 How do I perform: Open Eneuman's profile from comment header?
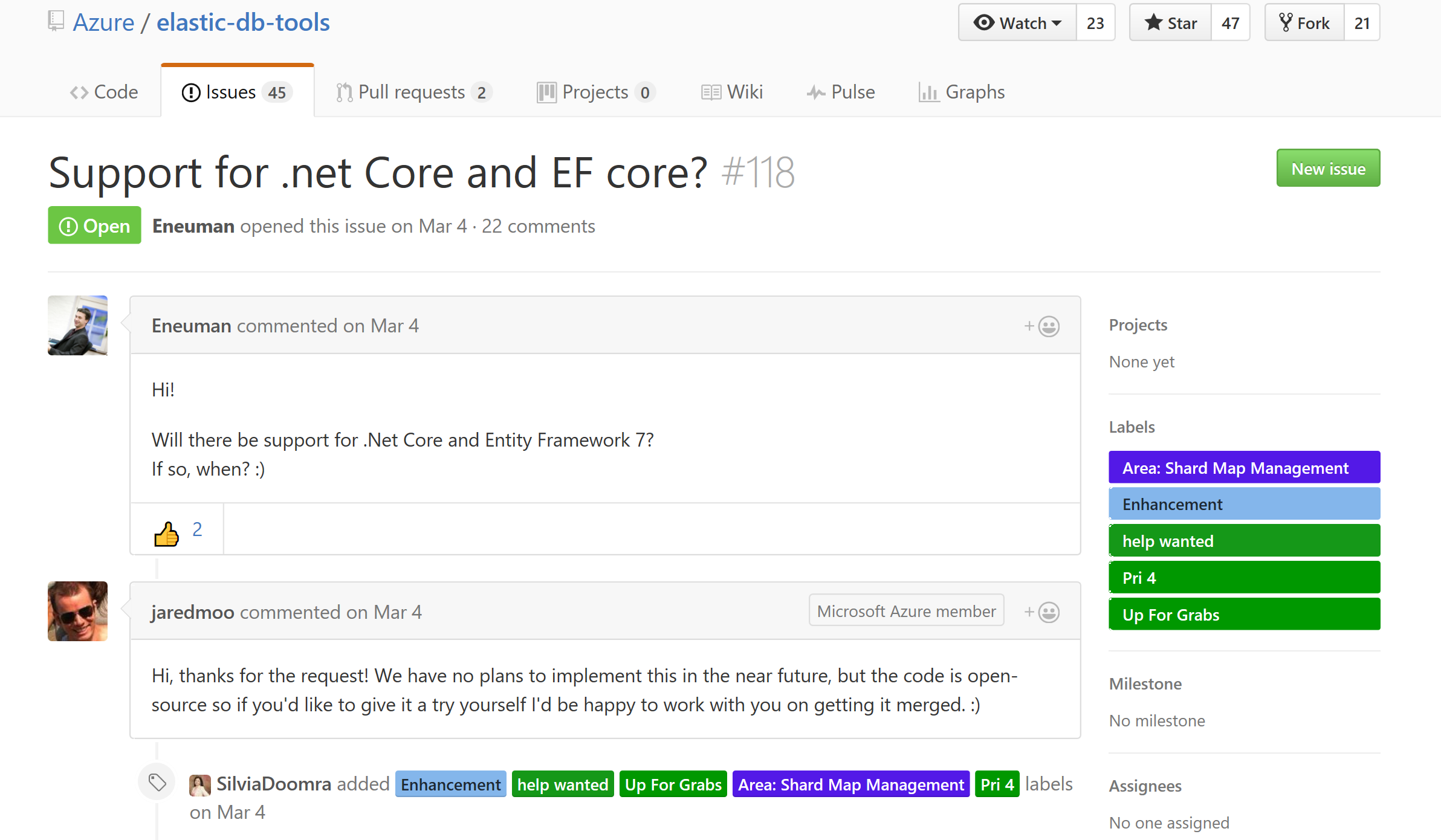point(191,326)
